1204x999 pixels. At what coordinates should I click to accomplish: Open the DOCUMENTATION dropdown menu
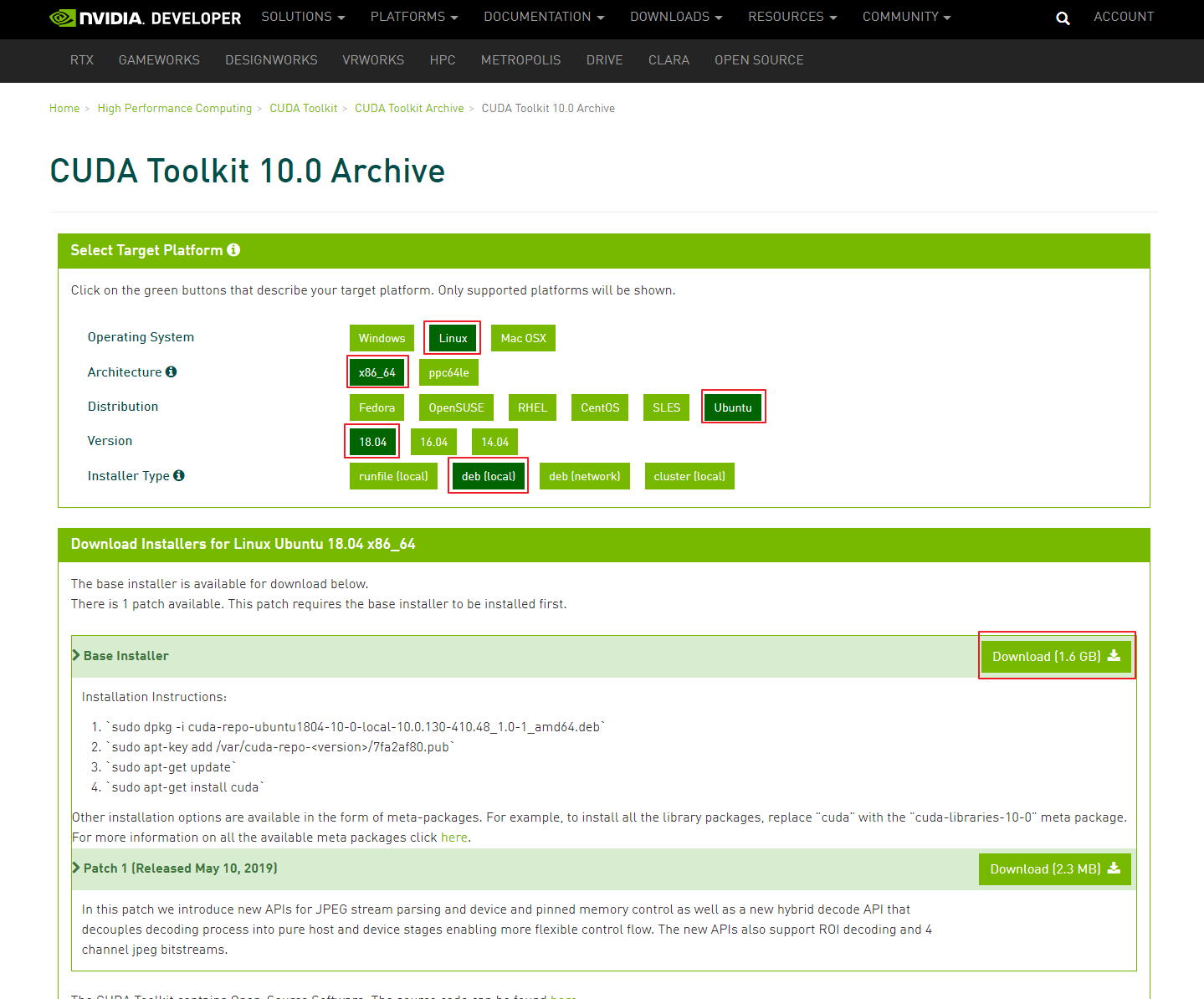point(544,17)
